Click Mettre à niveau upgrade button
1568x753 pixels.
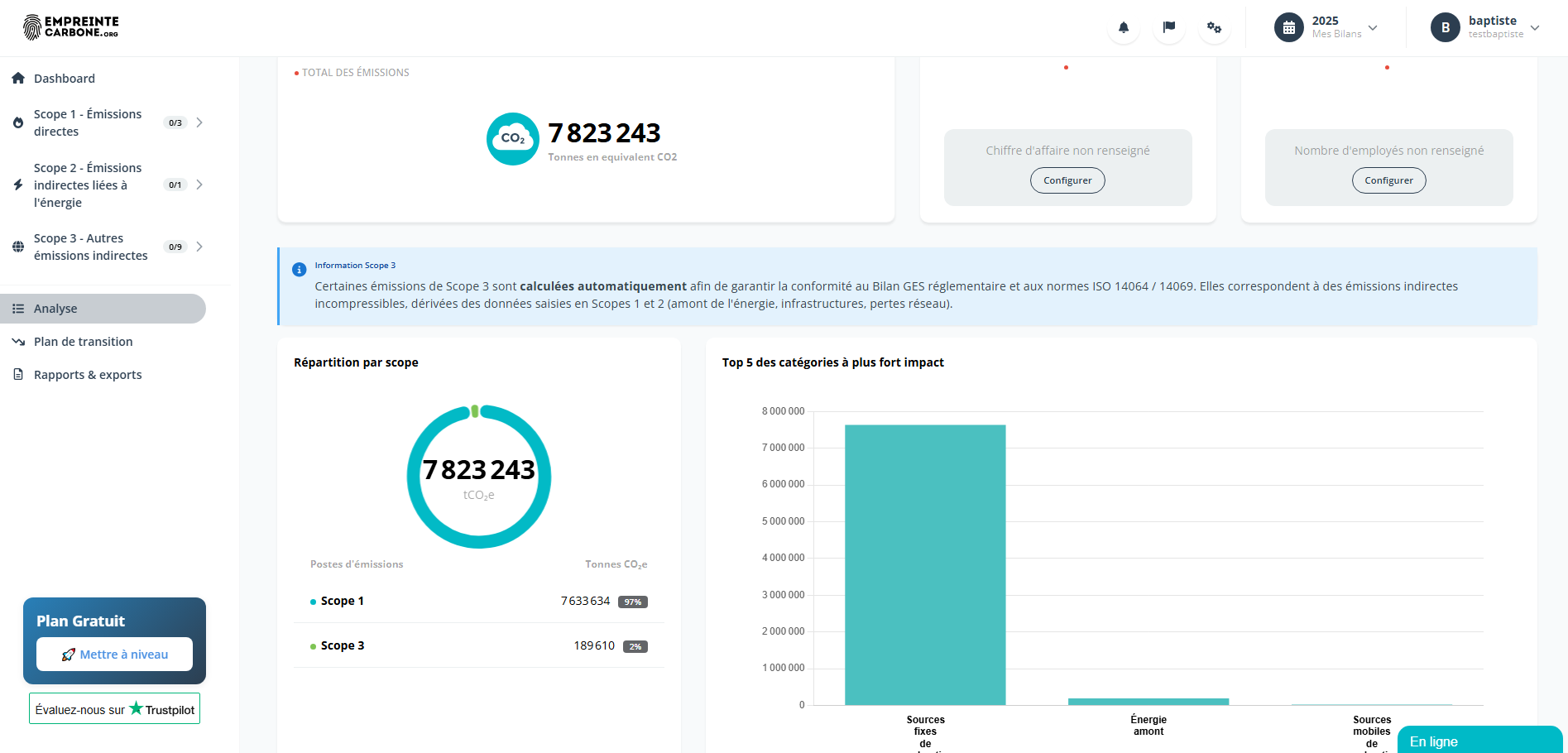coord(114,655)
